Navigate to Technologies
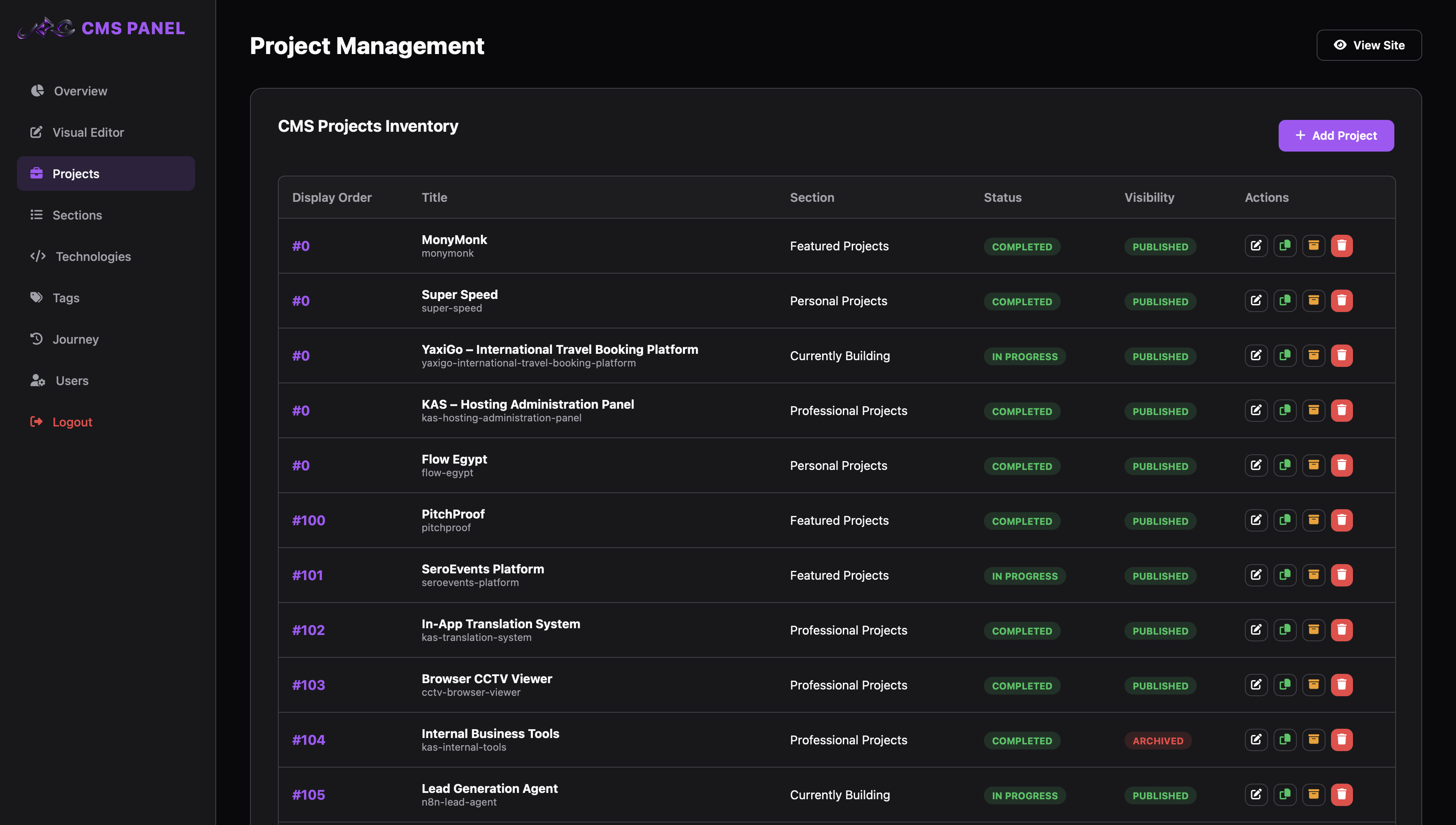The image size is (1456, 825). [x=106, y=256]
